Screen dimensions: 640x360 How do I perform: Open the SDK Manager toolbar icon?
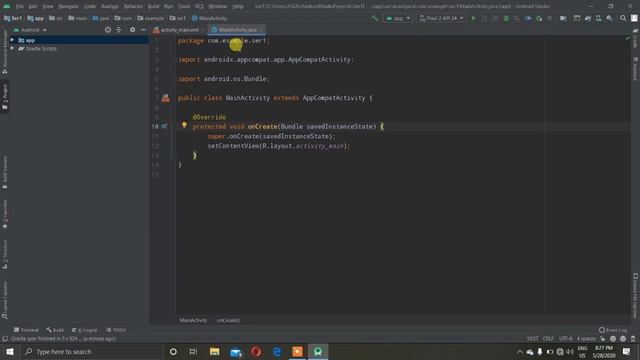(609, 18)
